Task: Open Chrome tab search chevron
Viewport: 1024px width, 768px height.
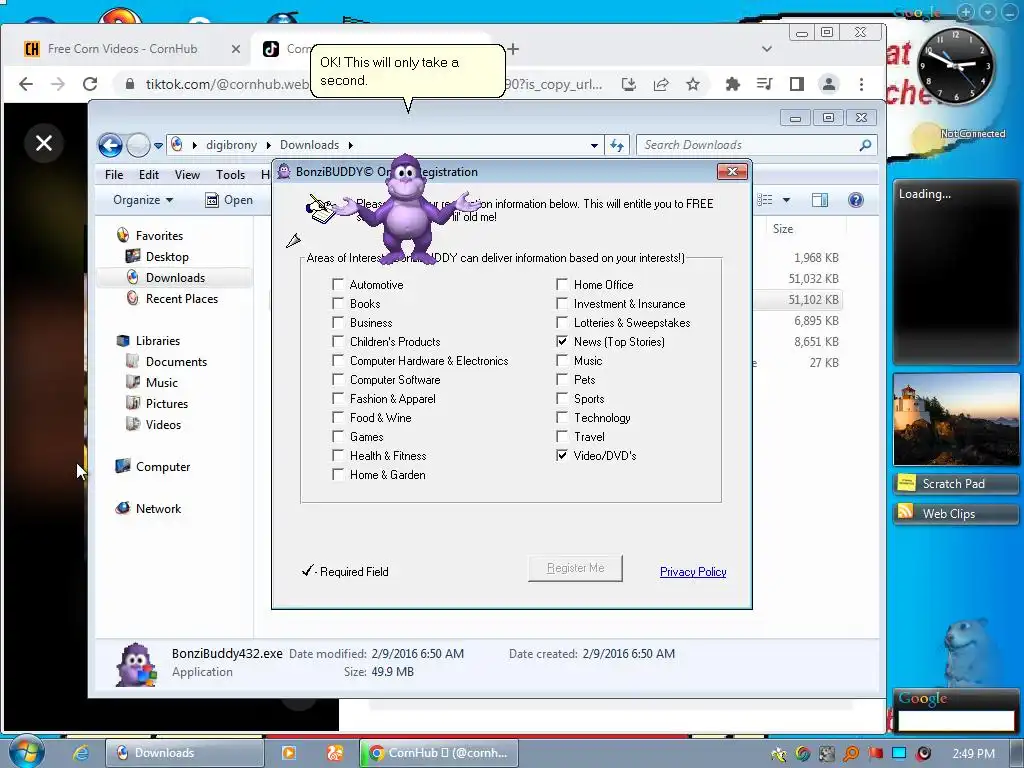Action: 767,49
